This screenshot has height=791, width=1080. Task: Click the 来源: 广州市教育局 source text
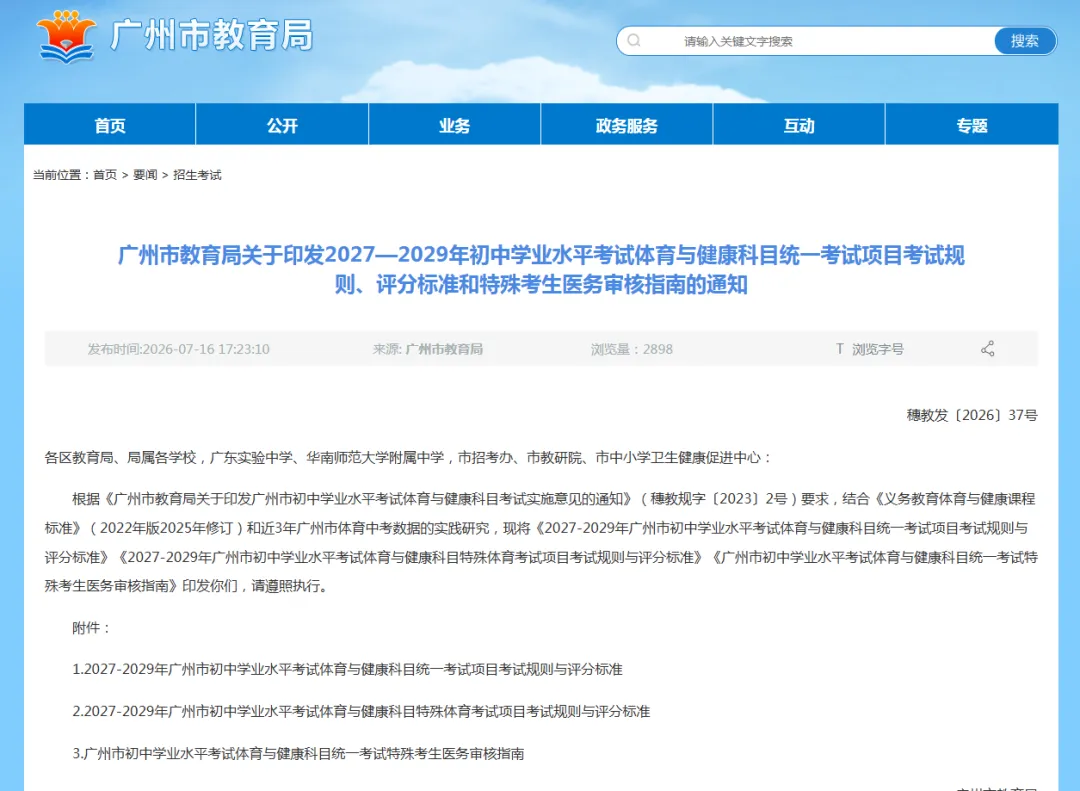point(428,349)
